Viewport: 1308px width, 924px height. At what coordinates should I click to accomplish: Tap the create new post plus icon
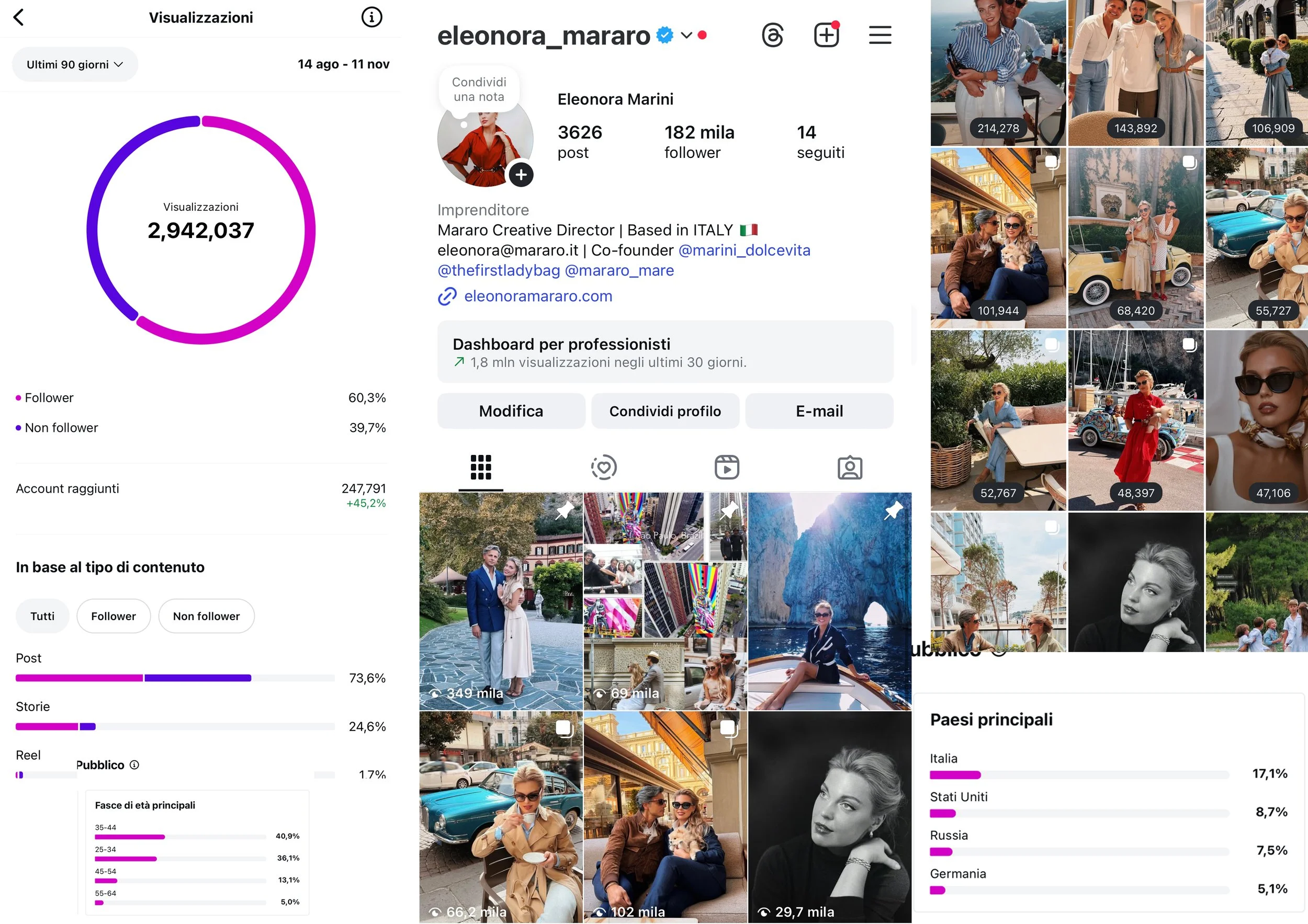tap(826, 36)
